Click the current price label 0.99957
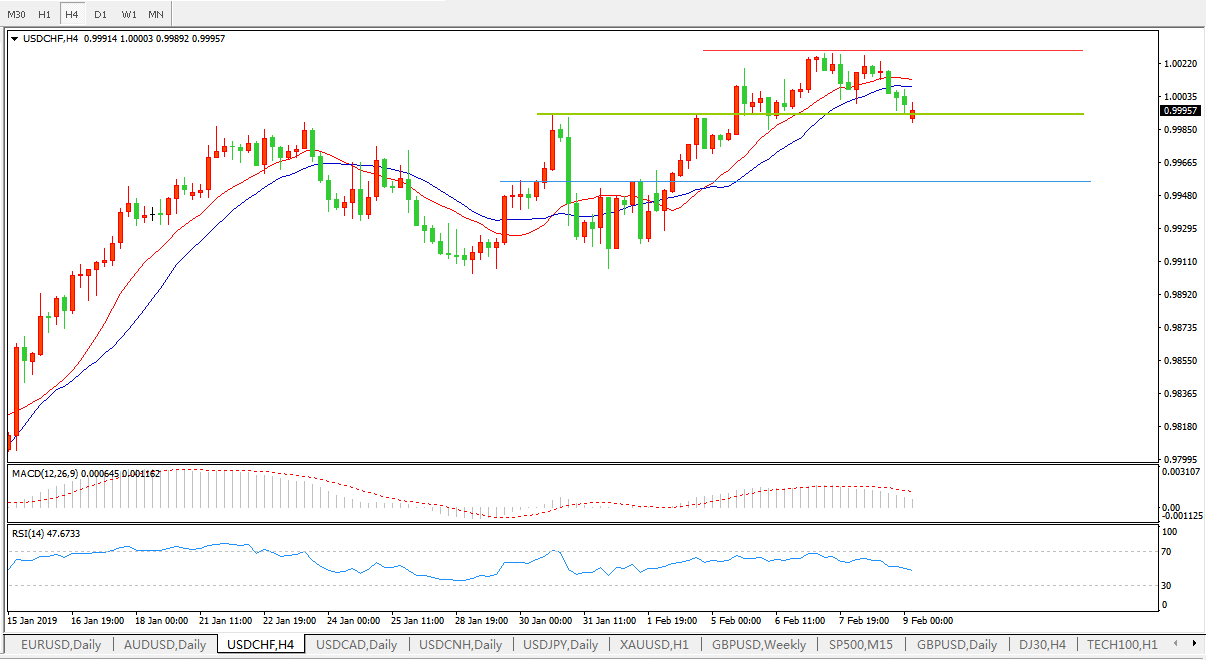 (1181, 111)
